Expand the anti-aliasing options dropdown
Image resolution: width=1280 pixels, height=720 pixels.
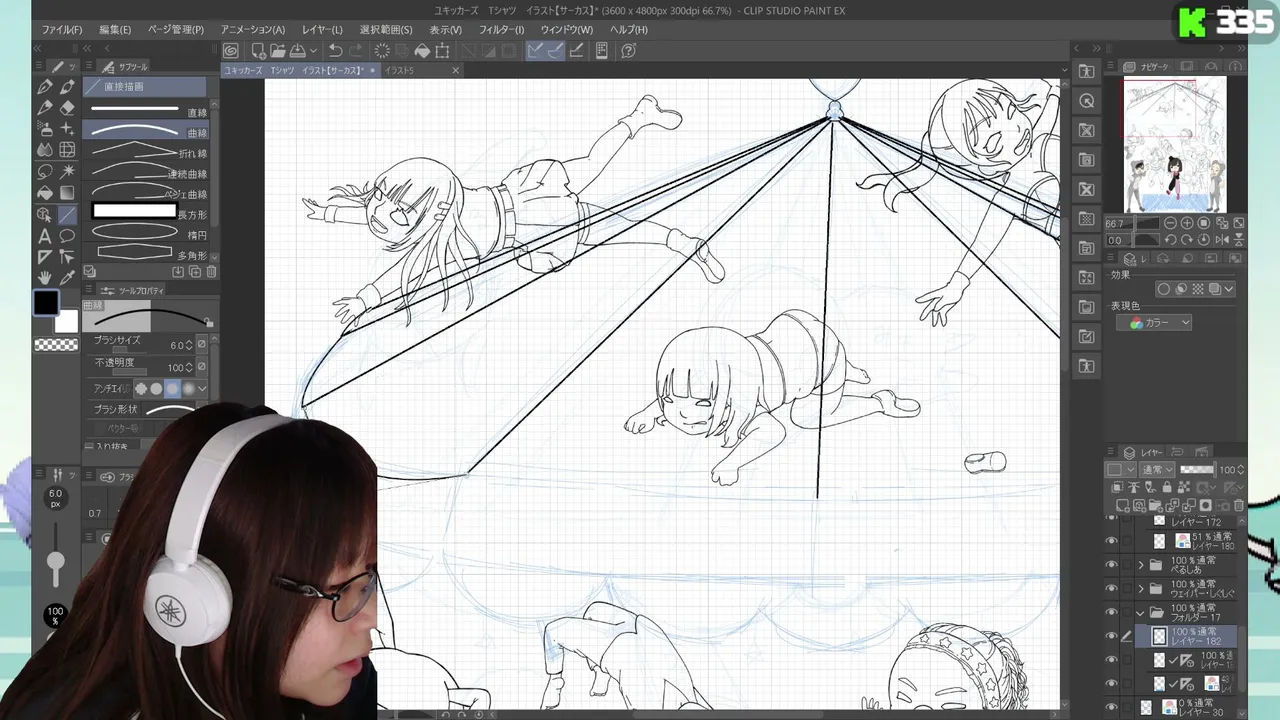coord(202,388)
